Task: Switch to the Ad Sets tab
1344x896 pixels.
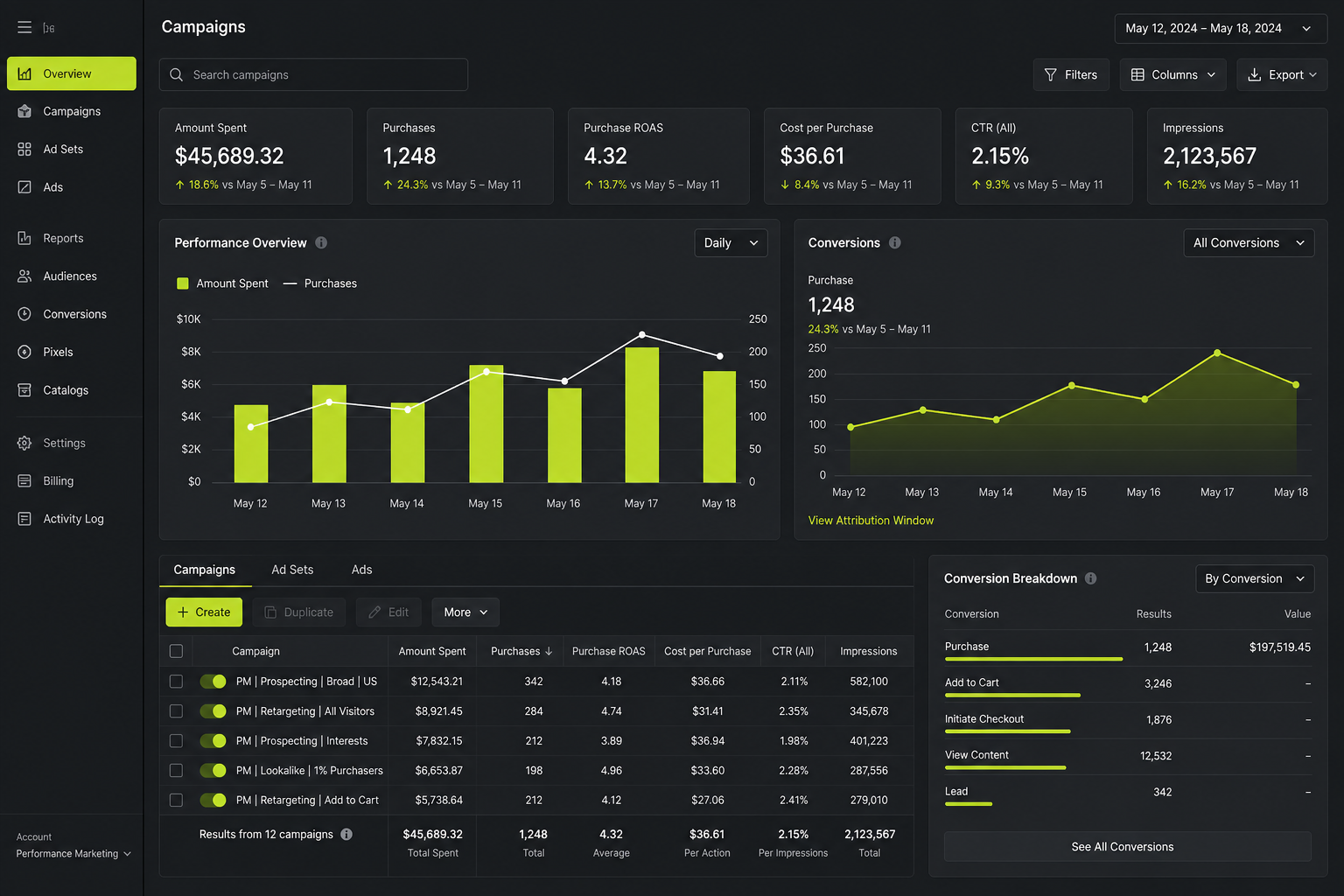Action: [x=292, y=570]
